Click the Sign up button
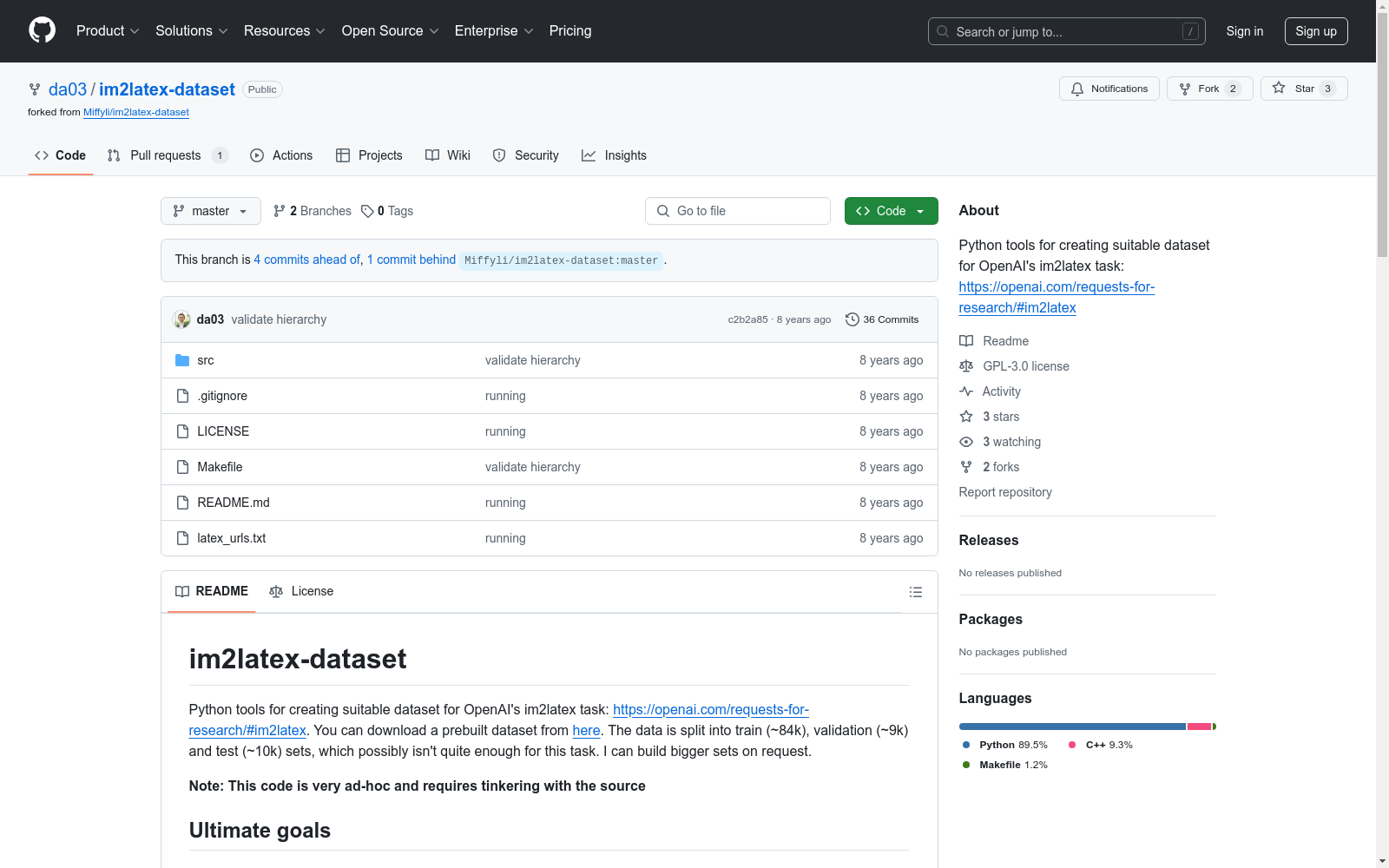This screenshot has height=868, width=1389. coord(1316,31)
